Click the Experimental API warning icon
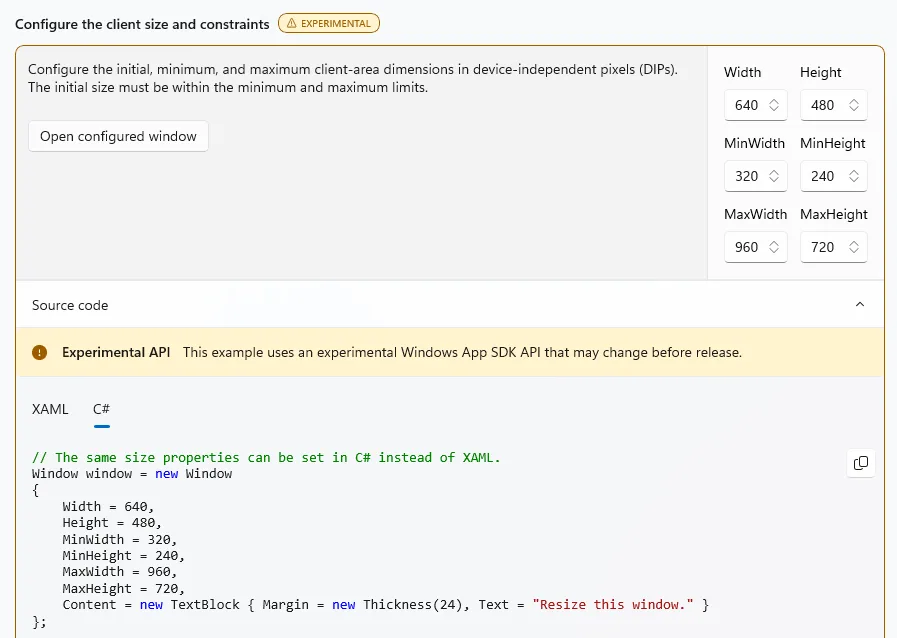Image resolution: width=897 pixels, height=638 pixels. 39,352
